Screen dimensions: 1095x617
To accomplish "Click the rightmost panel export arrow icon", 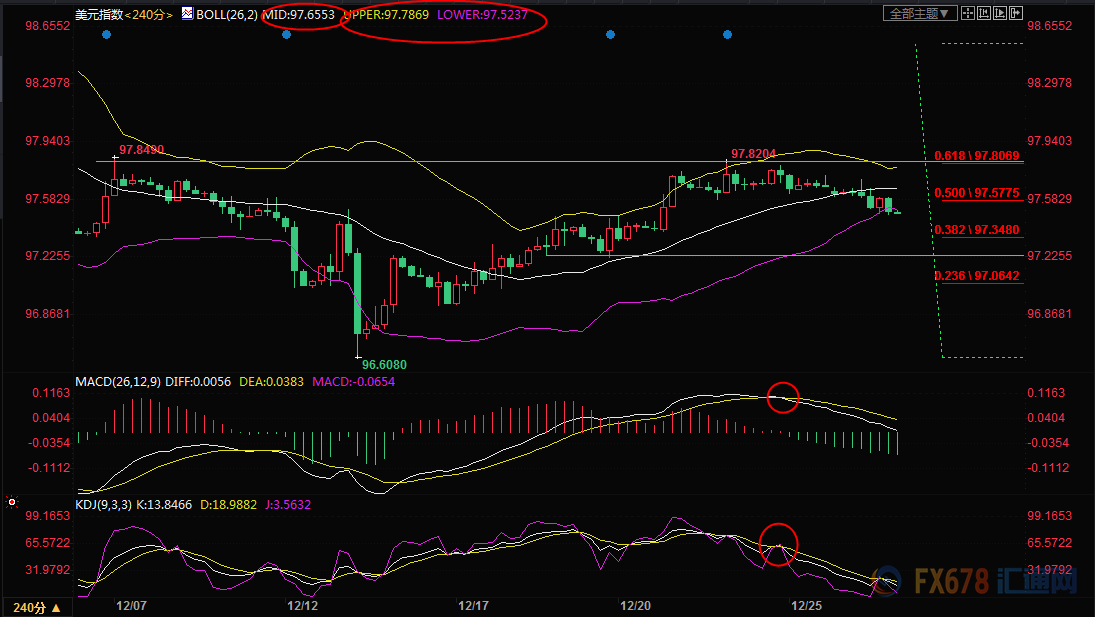I will point(1018,13).
